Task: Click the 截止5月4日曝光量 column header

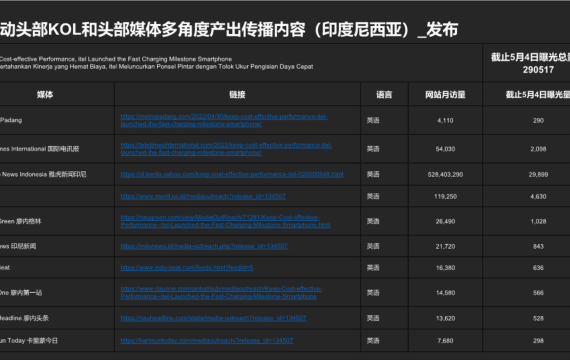Action: tap(538, 95)
